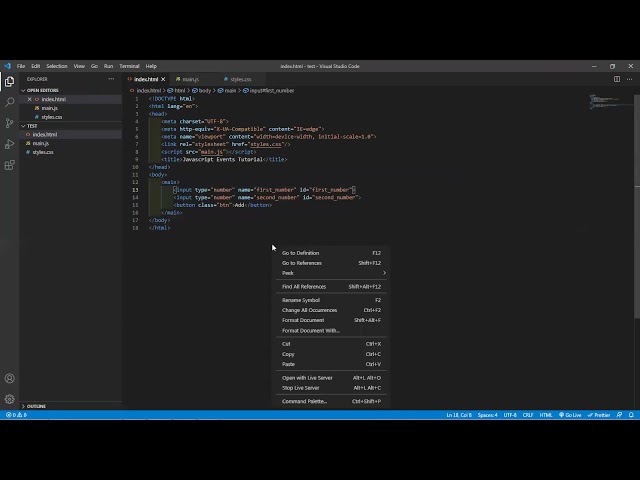Close the index.html tab
Image resolution: width=640 pixels, height=480 pixels.
pos(163,79)
